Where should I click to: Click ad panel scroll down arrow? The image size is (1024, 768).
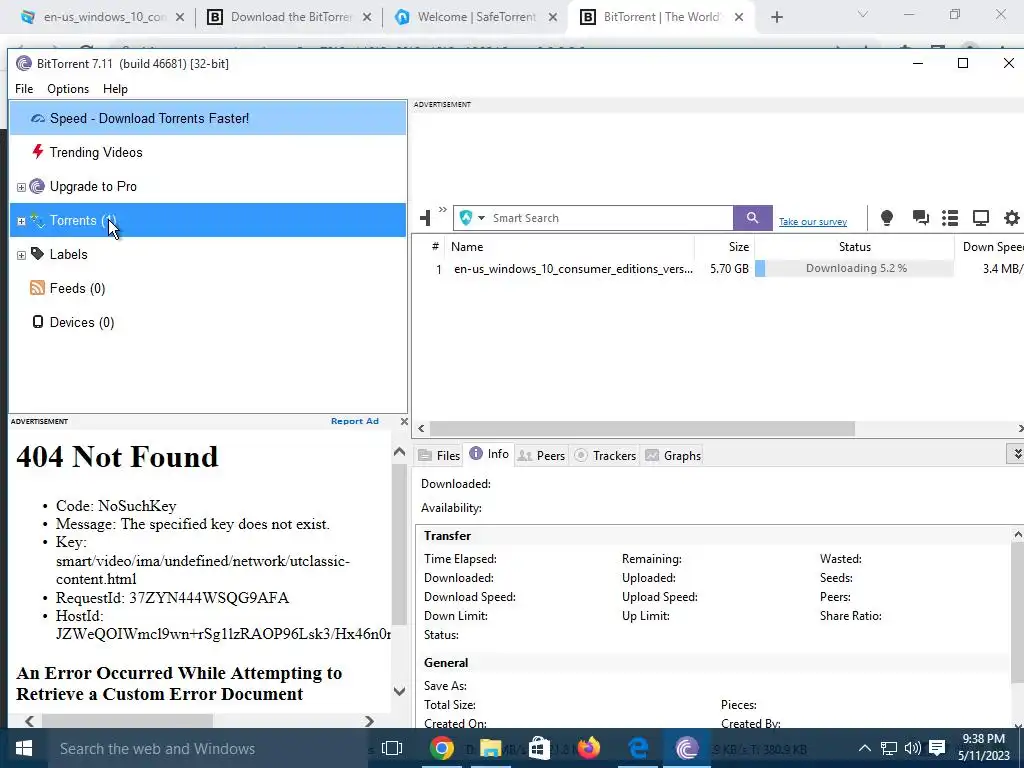tap(400, 691)
